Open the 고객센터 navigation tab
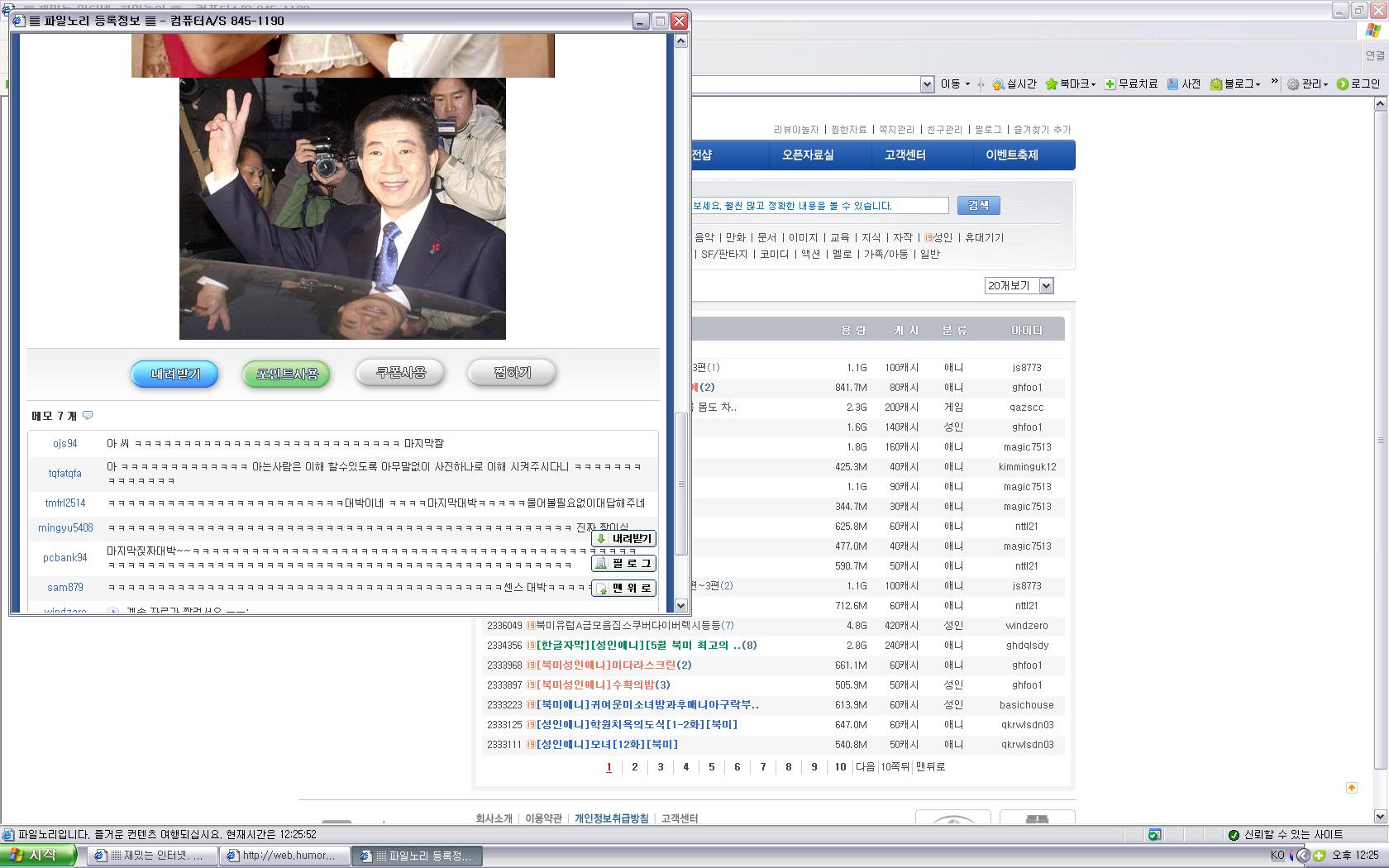The height and width of the screenshot is (868, 1389). [905, 155]
